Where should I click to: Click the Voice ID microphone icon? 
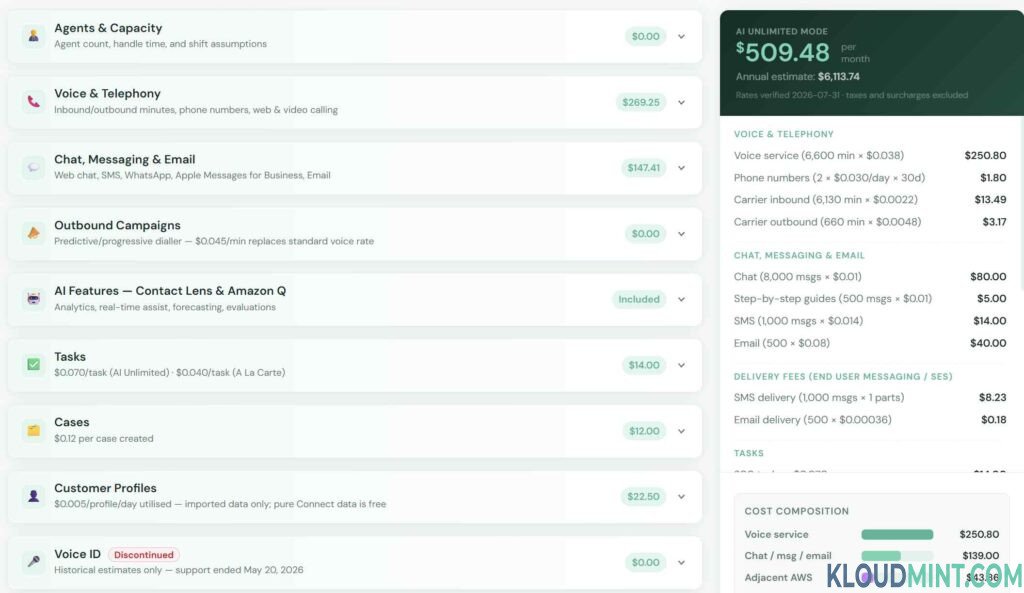tap(33, 562)
